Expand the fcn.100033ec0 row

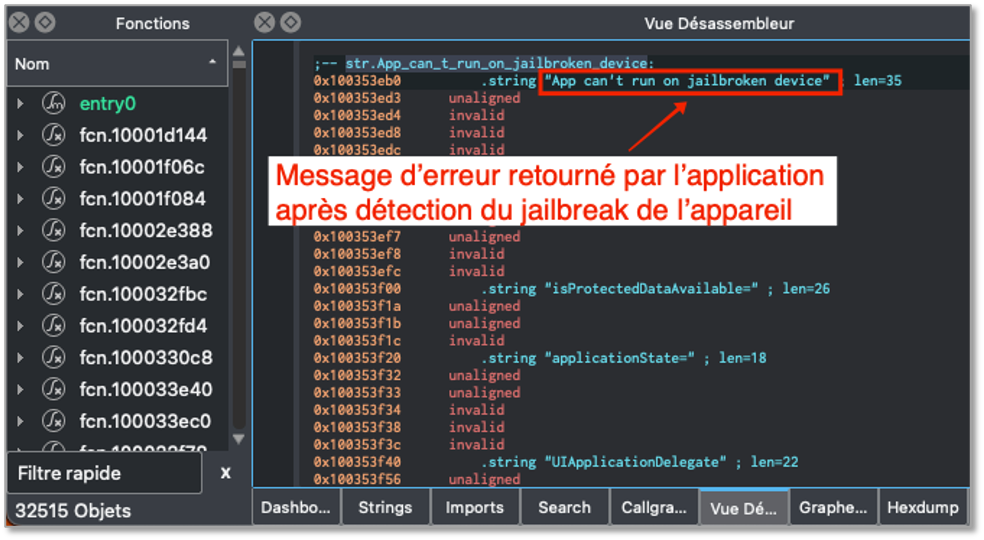20,421
